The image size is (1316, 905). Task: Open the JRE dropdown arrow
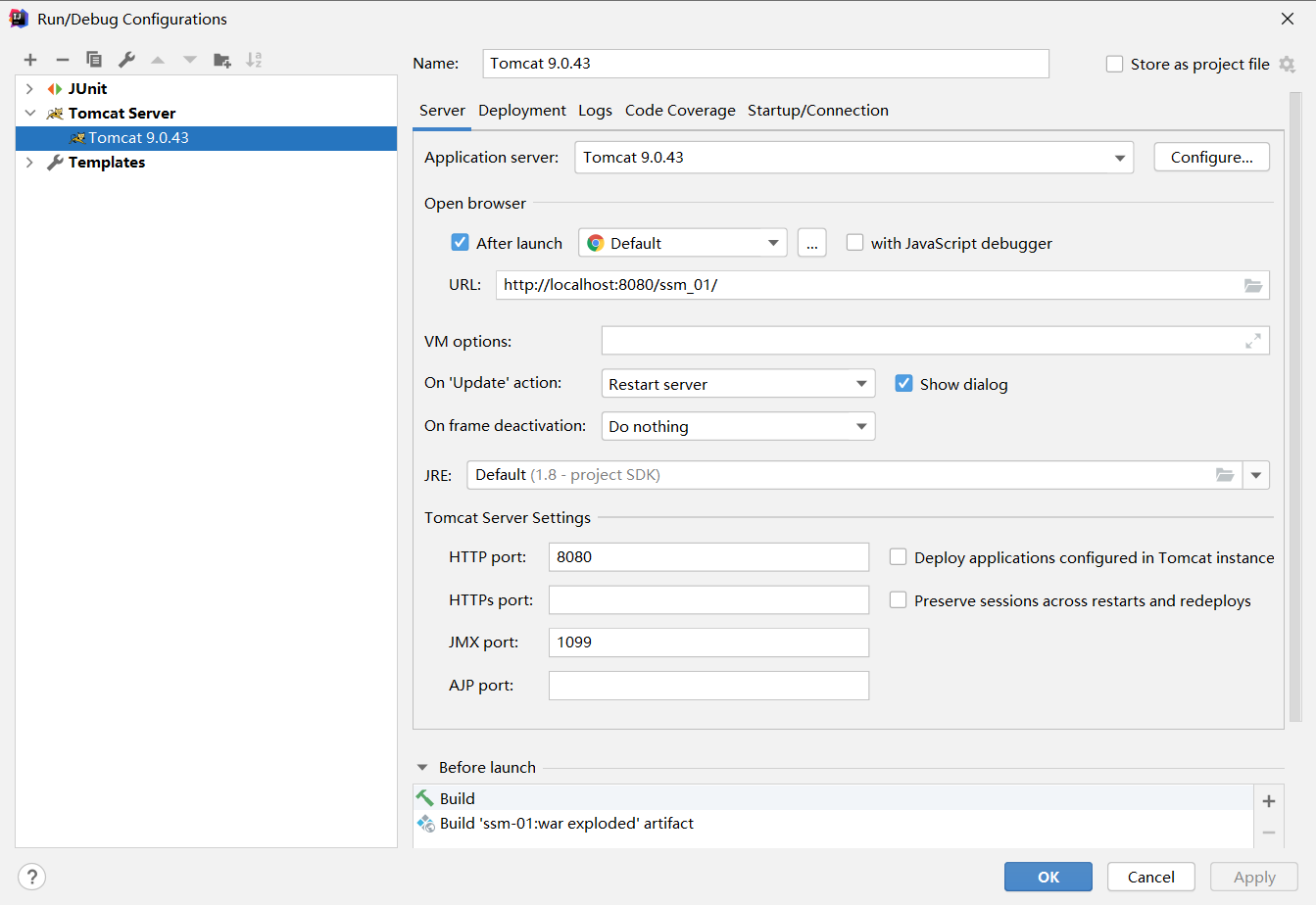1256,475
